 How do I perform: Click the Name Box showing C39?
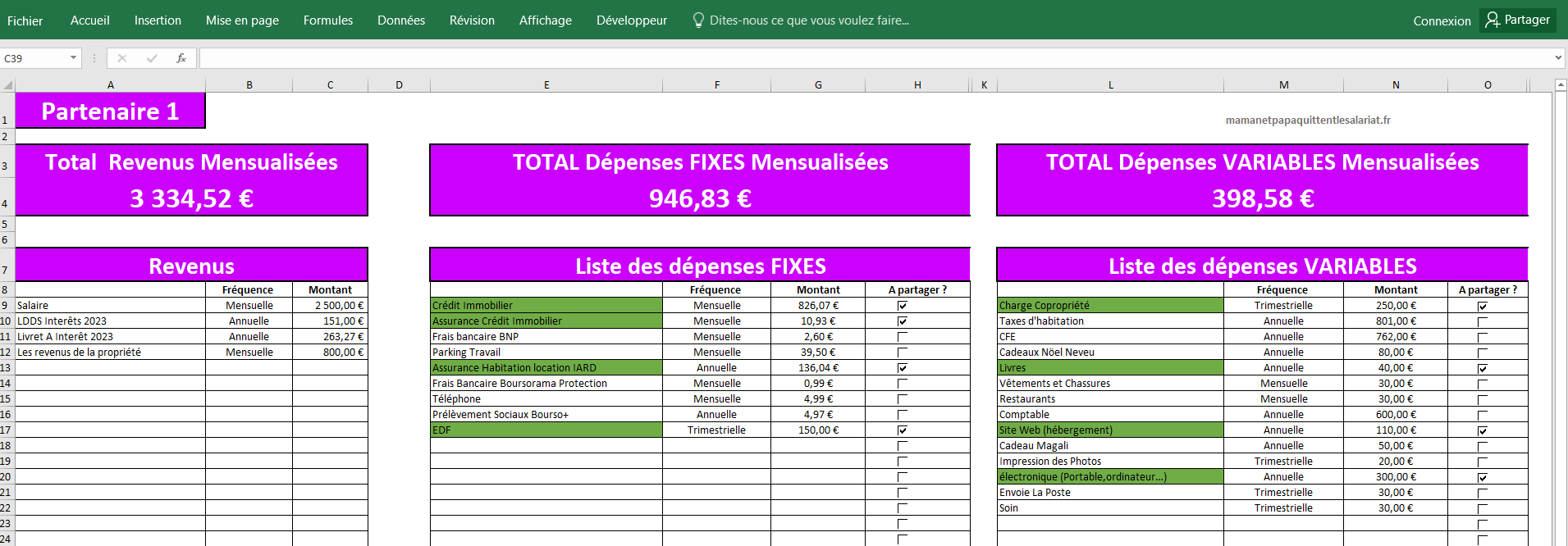(x=35, y=58)
